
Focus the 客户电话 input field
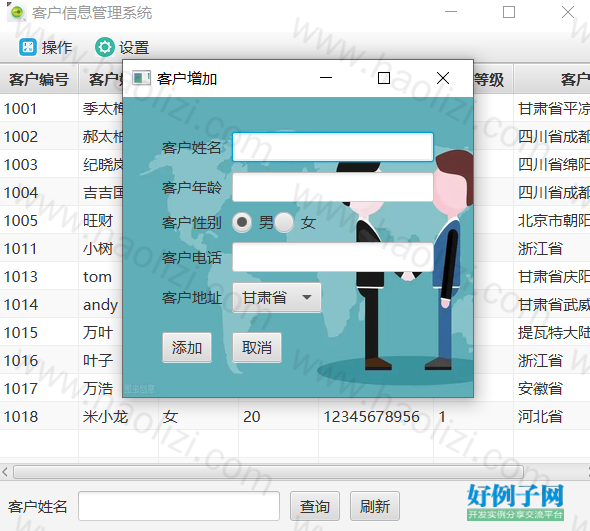pyautogui.click(x=333, y=257)
